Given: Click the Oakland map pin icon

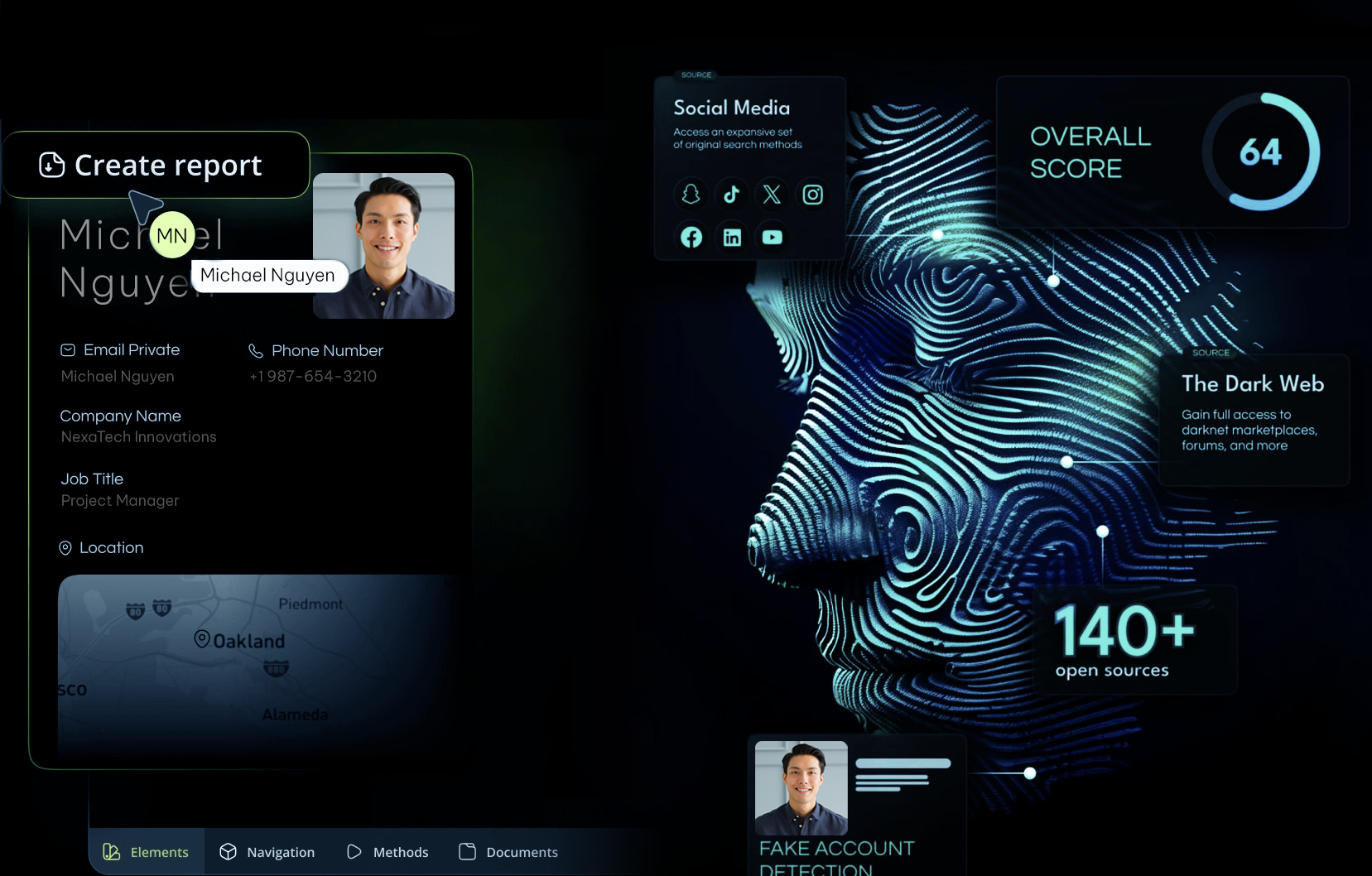Looking at the screenshot, I should tap(201, 638).
